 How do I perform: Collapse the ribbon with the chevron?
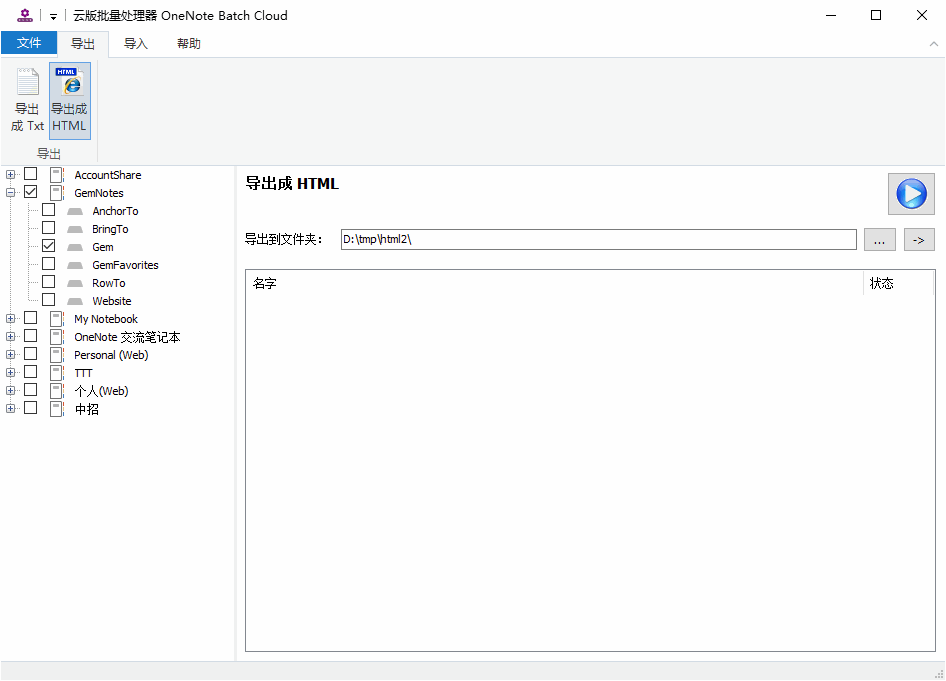point(933,44)
